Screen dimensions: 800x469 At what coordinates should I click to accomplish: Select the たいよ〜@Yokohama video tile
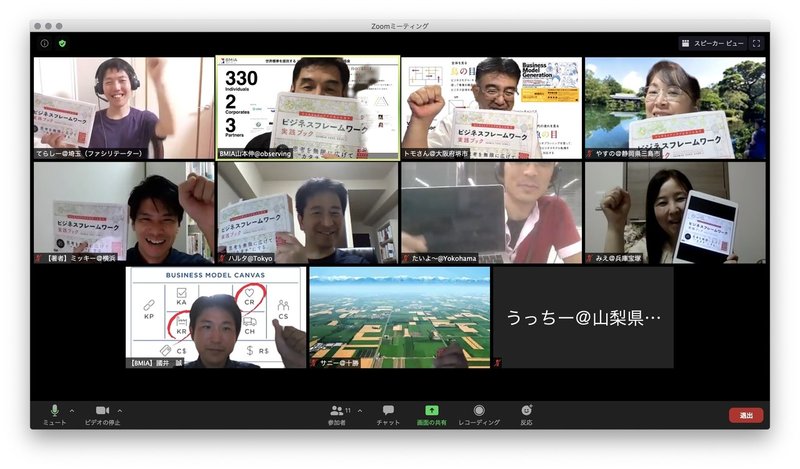[x=491, y=212]
